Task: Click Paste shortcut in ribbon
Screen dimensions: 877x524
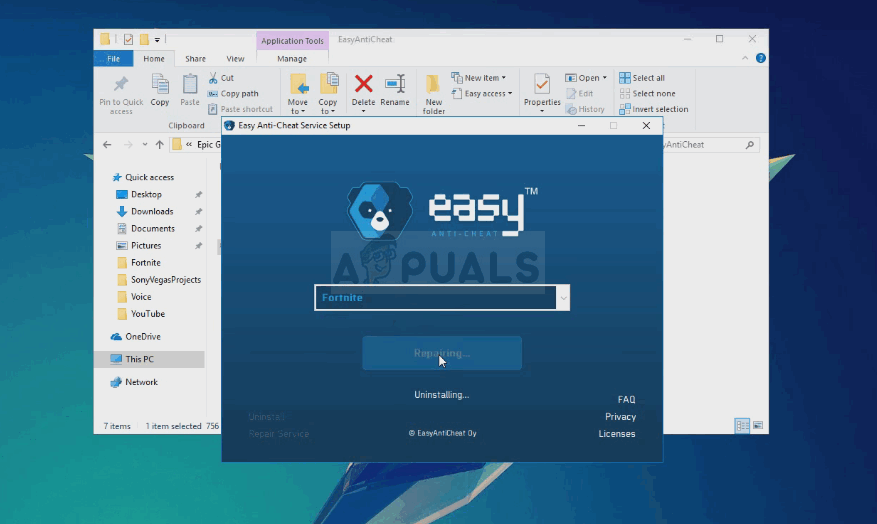Action: (241, 109)
